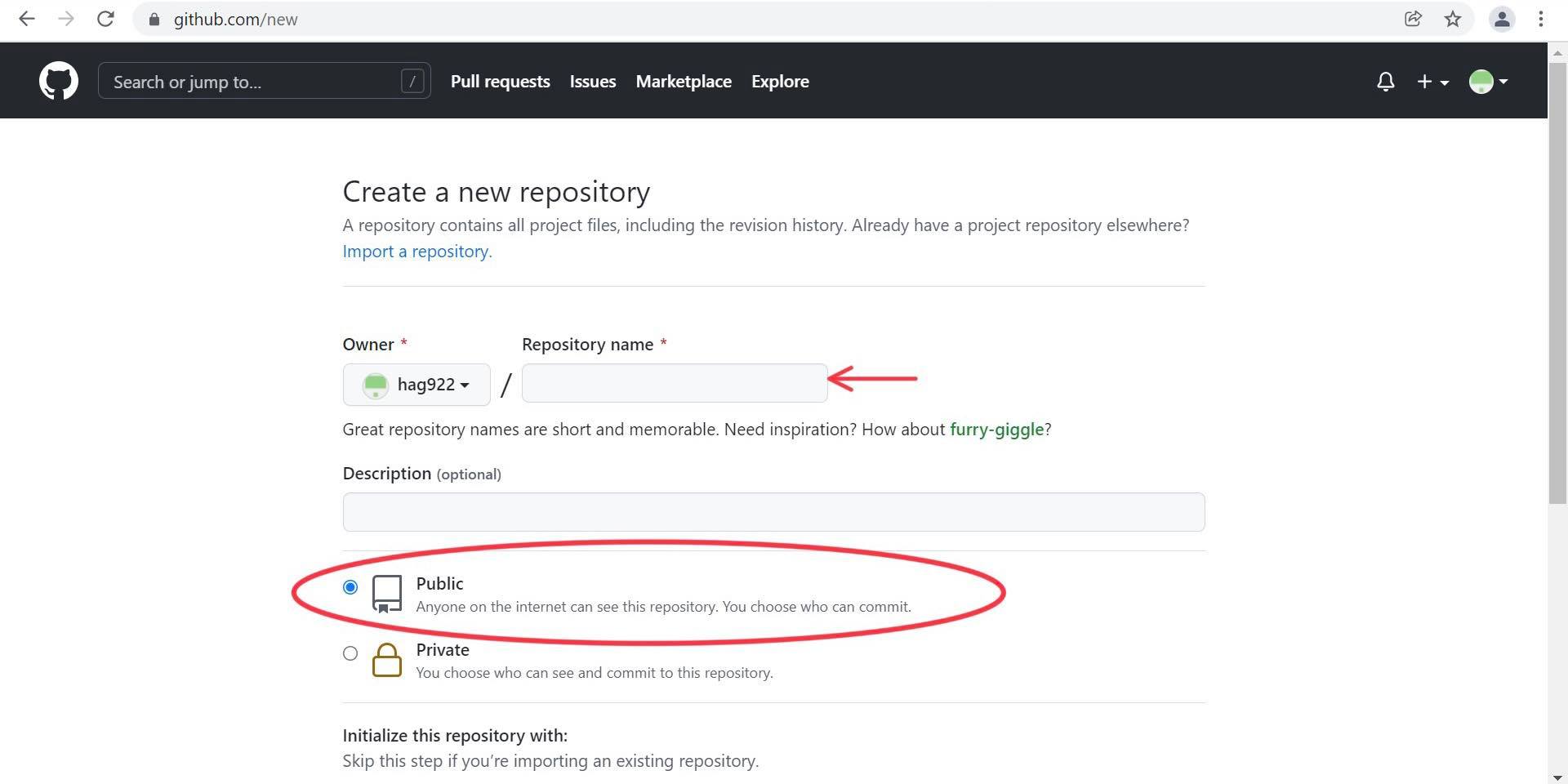Image resolution: width=1568 pixels, height=784 pixels.
Task: Open the notifications bell
Action: coord(1385,82)
